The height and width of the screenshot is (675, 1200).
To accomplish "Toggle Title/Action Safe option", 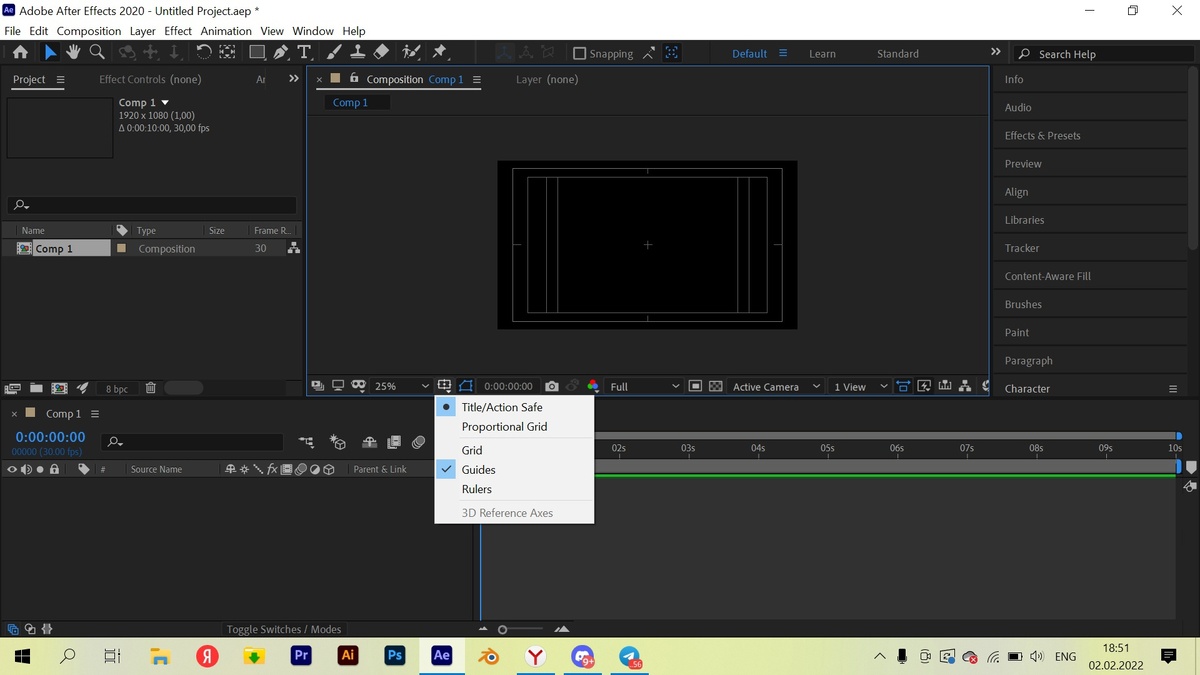I will [x=502, y=407].
